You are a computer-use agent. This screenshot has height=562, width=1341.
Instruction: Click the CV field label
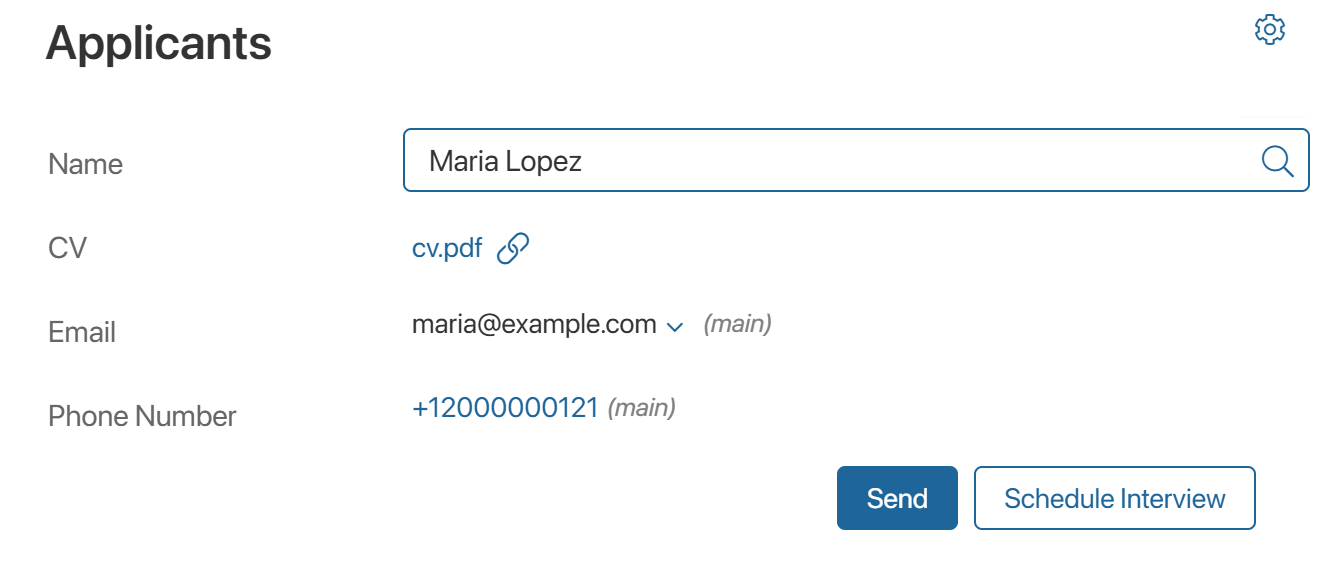point(67,248)
